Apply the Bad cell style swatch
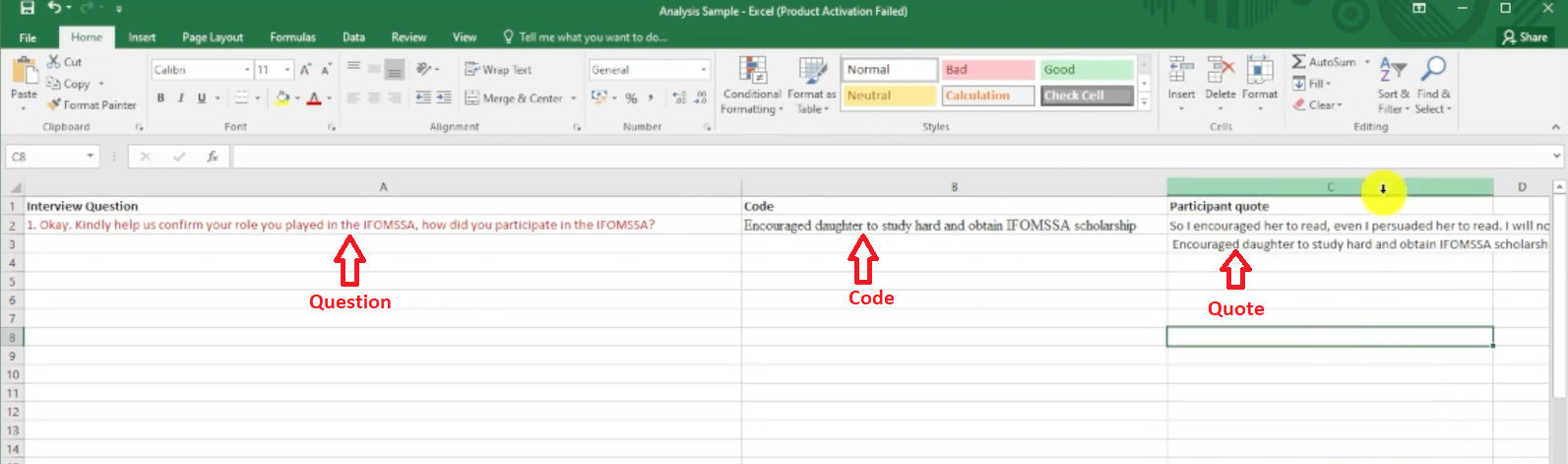 (987, 70)
